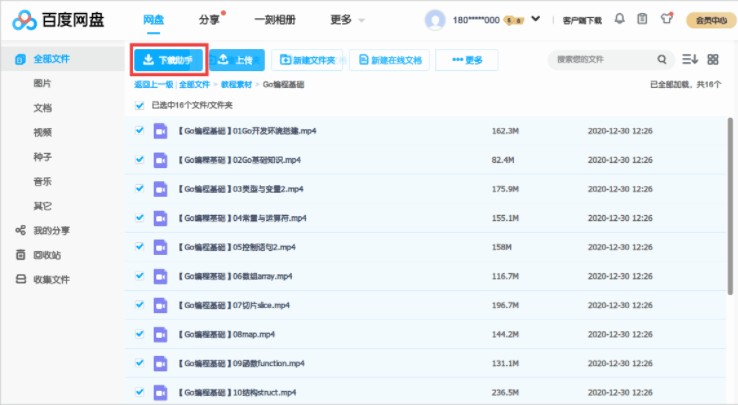Image resolution: width=738 pixels, height=405 pixels.
Task: Uncheck the 05控制语句2.mp4 checkbox
Action: pyautogui.click(x=139, y=246)
